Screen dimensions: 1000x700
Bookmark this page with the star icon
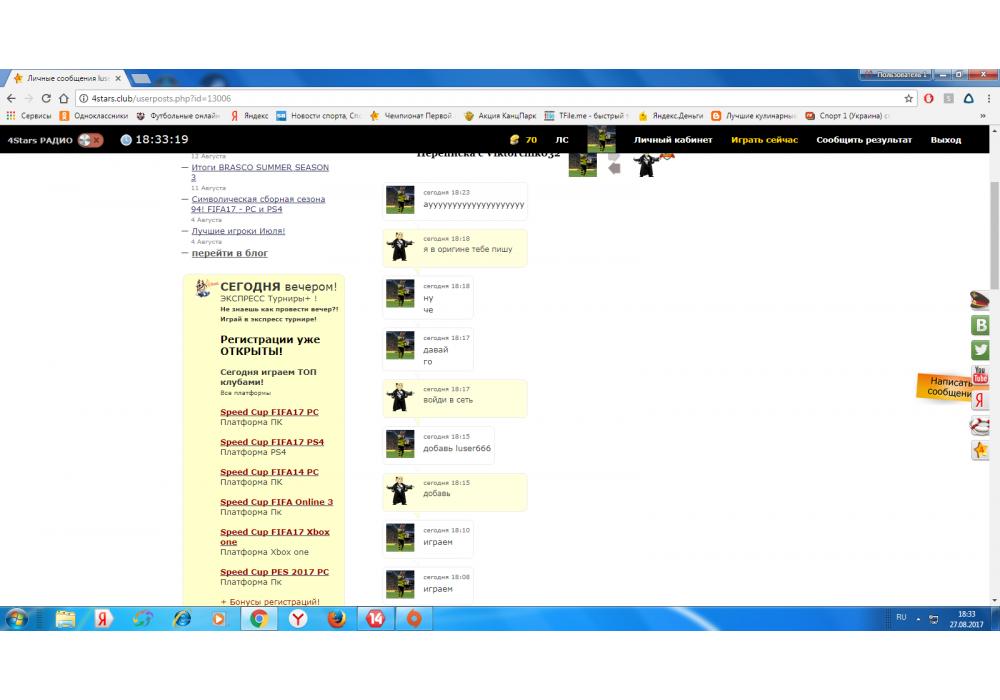tap(909, 99)
